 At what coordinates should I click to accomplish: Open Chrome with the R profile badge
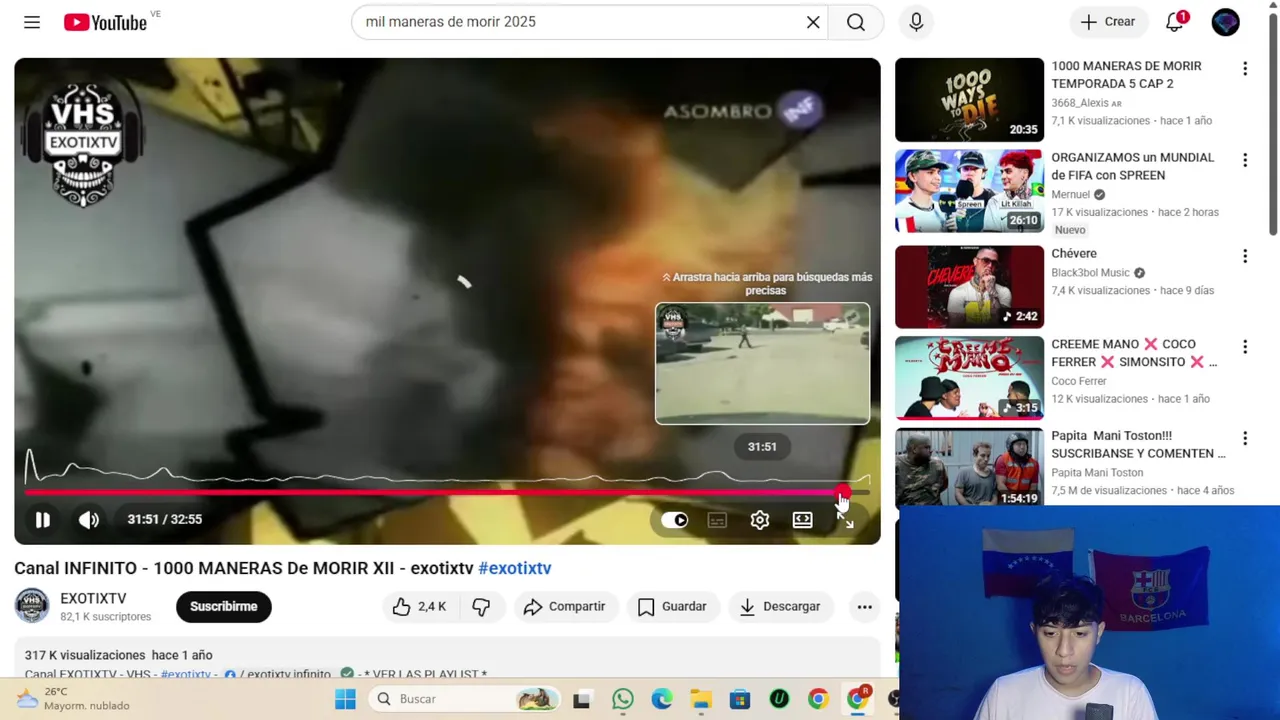[857, 699]
